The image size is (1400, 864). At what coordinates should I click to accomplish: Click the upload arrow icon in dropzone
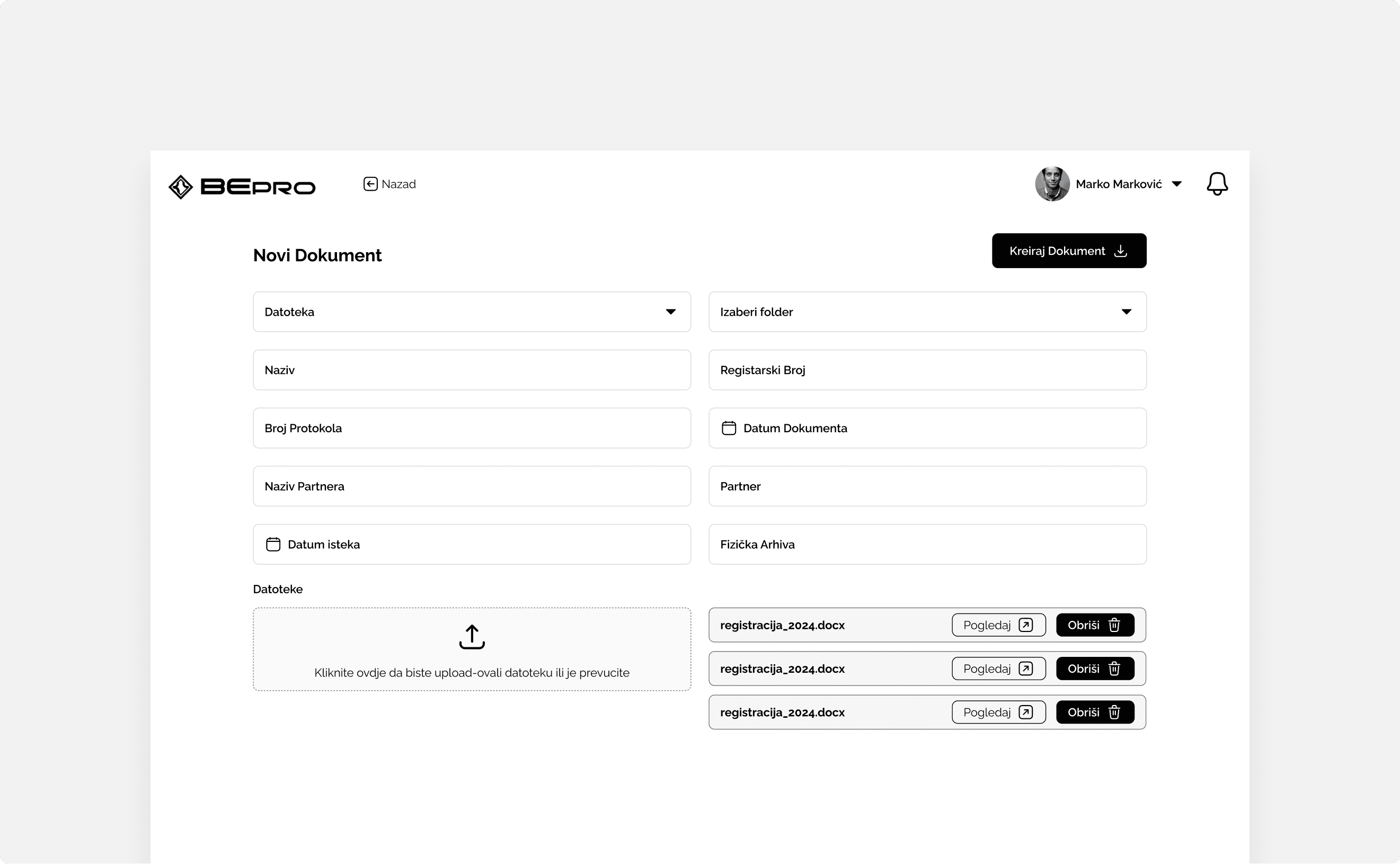coord(472,637)
